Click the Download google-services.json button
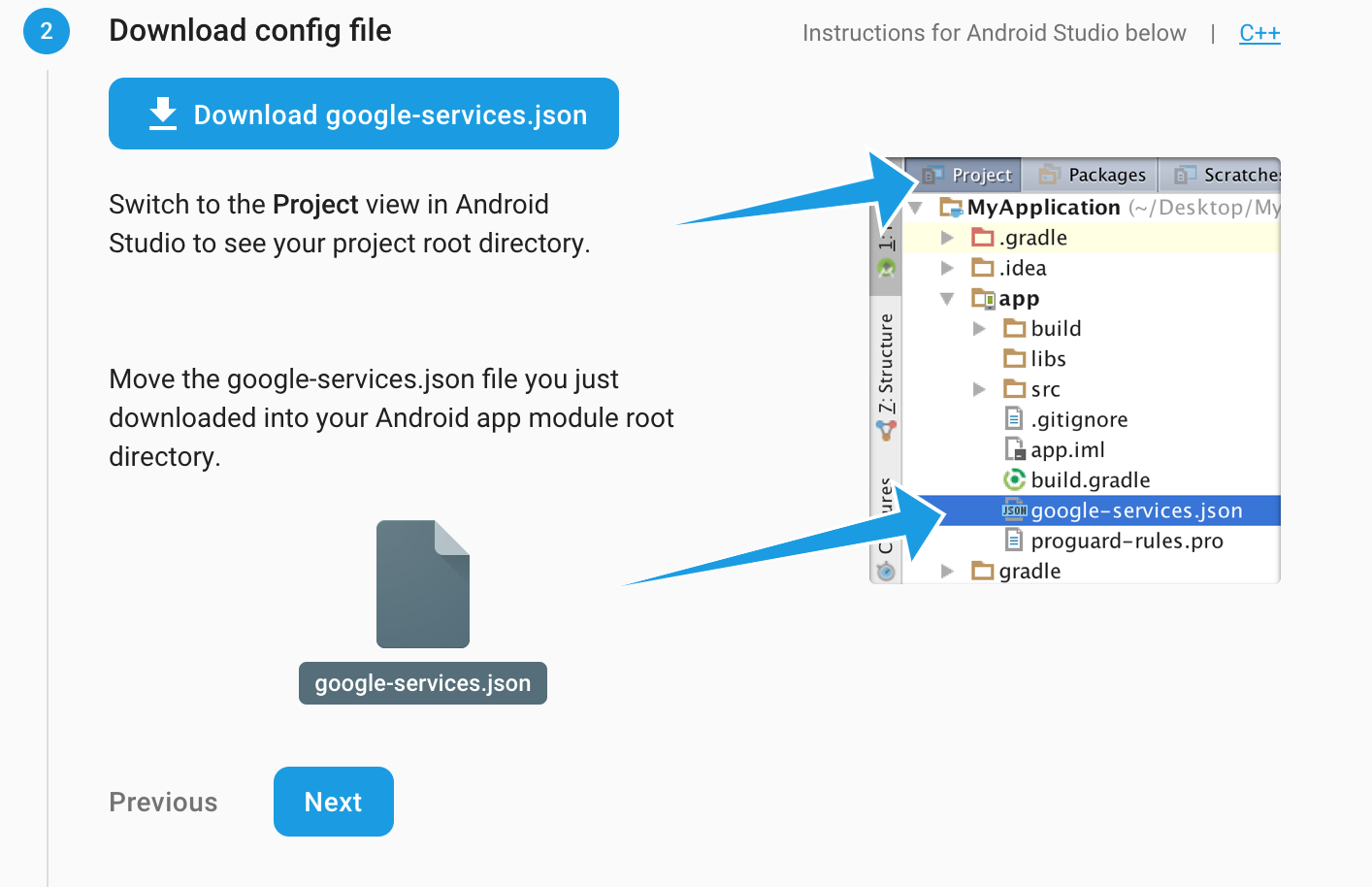This screenshot has width=1372, height=887. tap(363, 114)
